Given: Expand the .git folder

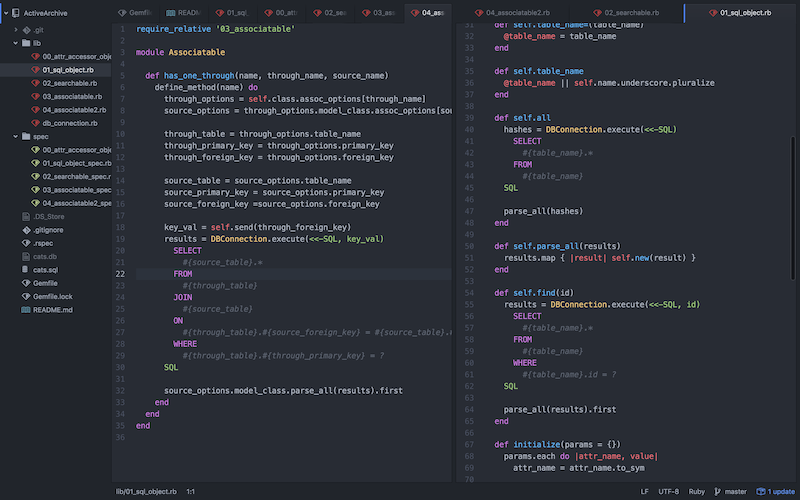Looking at the screenshot, I should 15,31.
